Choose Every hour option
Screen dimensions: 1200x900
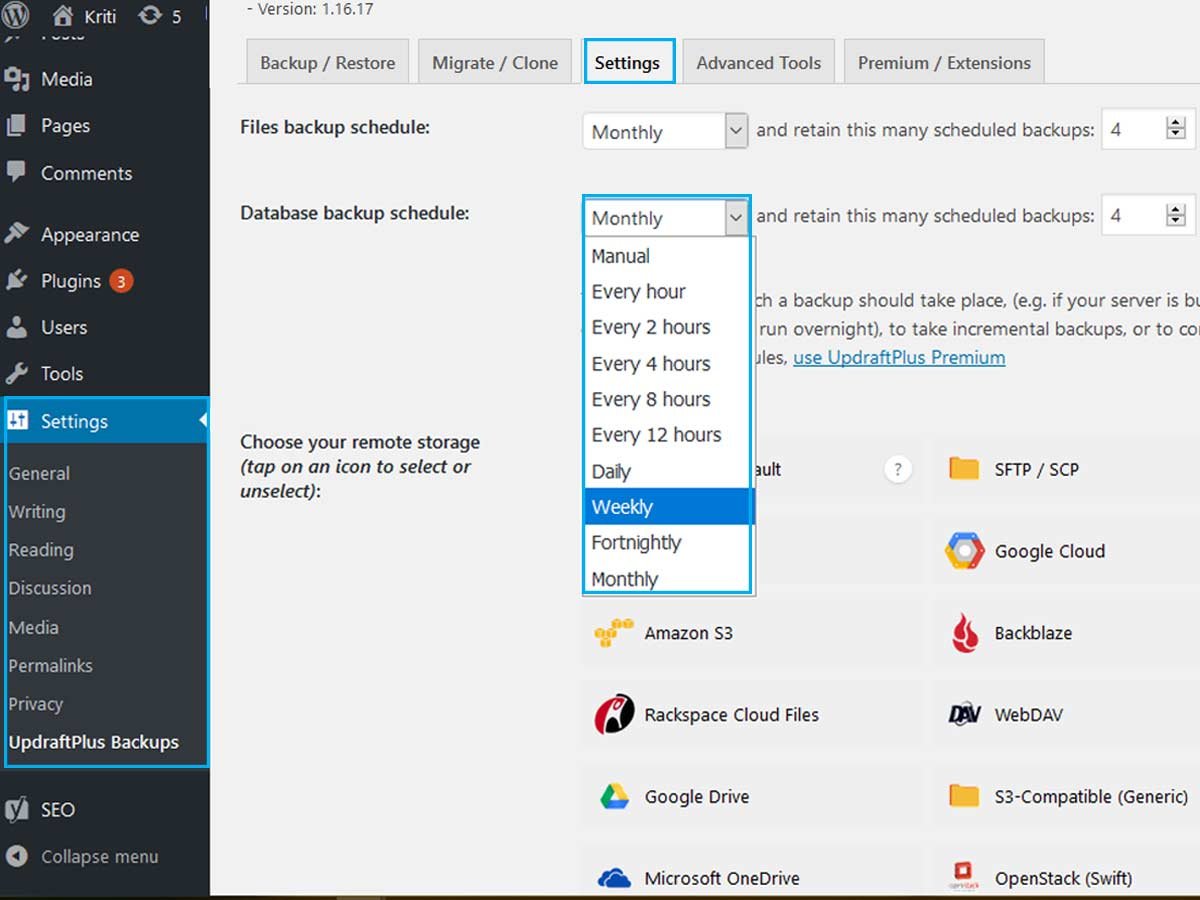pos(667,292)
